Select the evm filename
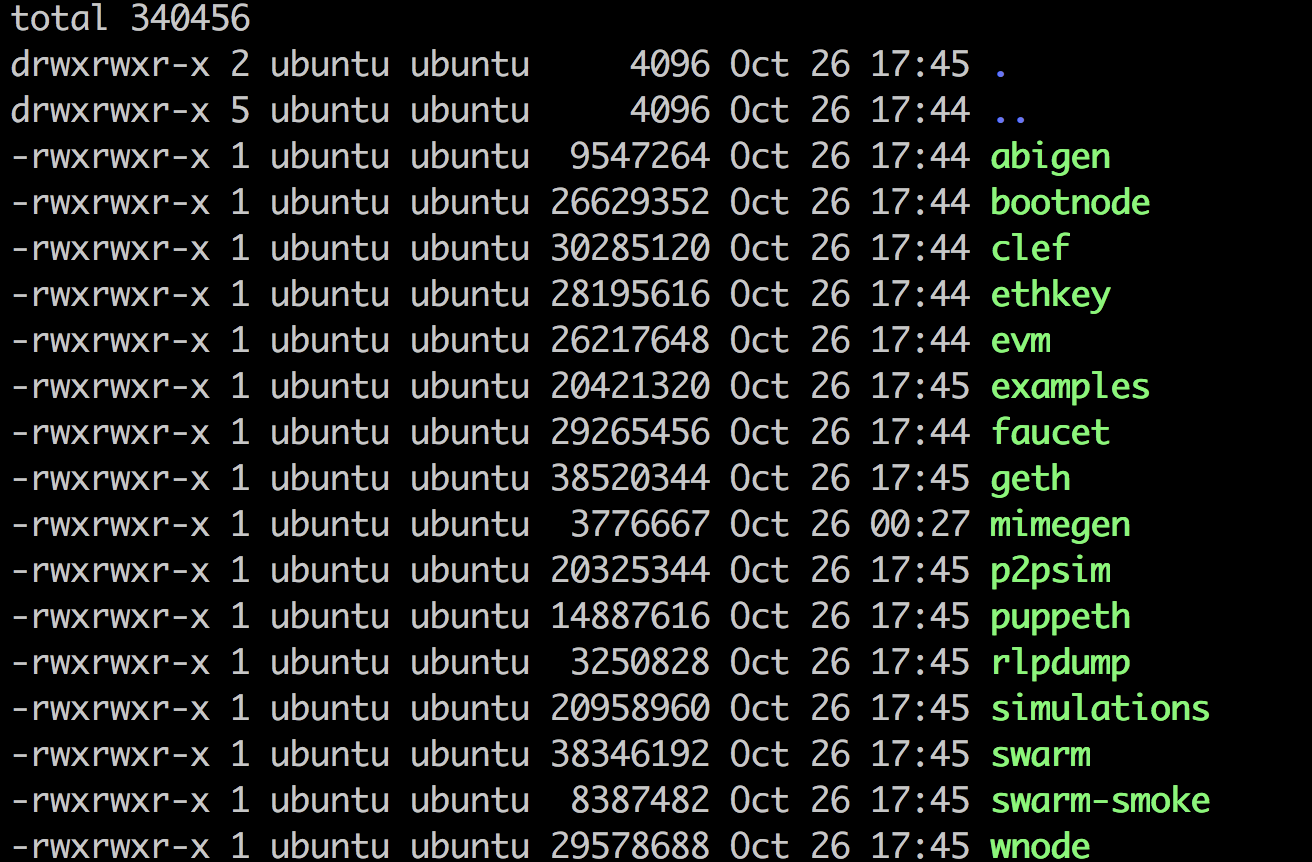Image resolution: width=1312 pixels, height=862 pixels. pos(1020,341)
